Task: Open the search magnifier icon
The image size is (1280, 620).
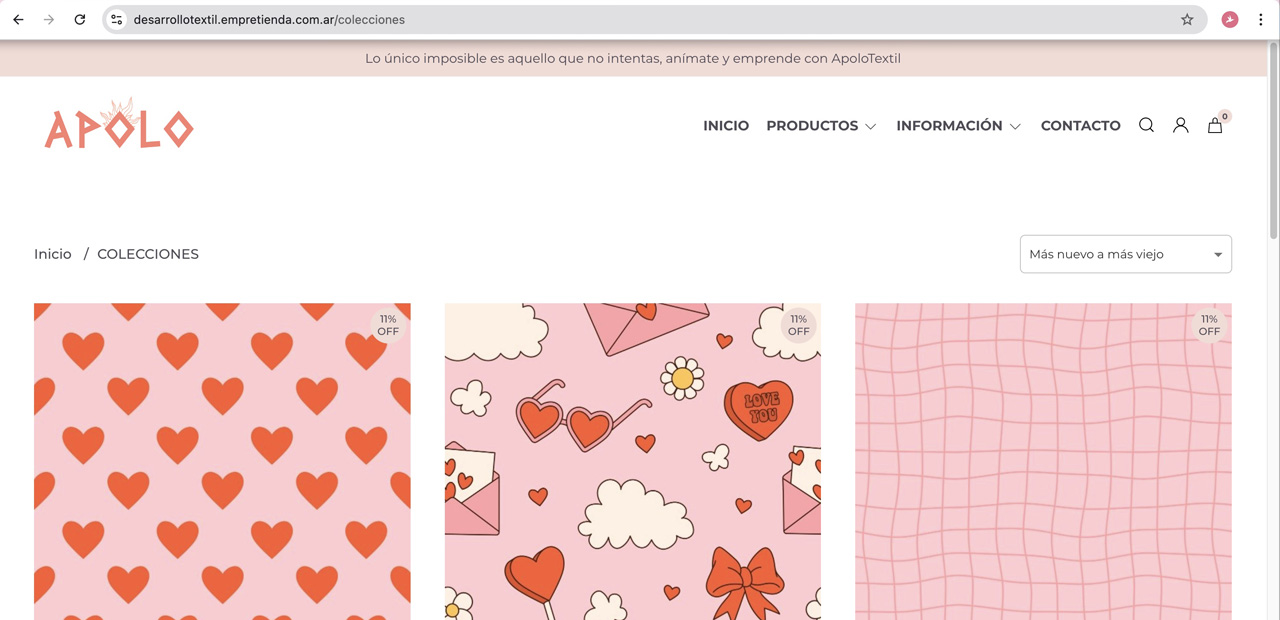Action: (x=1146, y=125)
